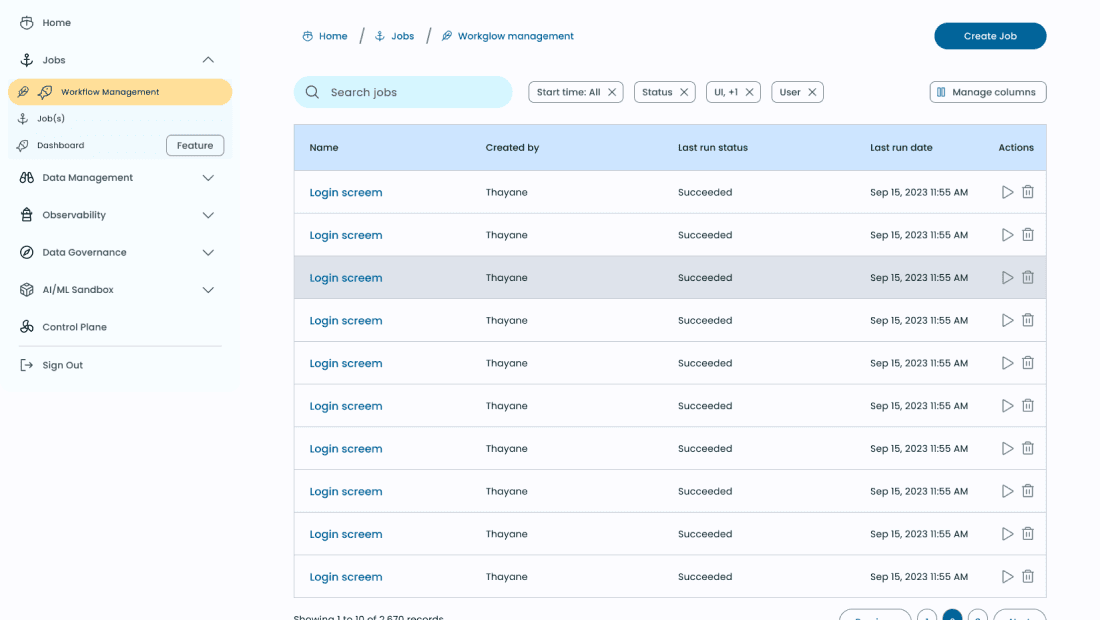Click the feather icon in Workglow management breadcrumb
The image size is (1100, 620).
(x=447, y=36)
